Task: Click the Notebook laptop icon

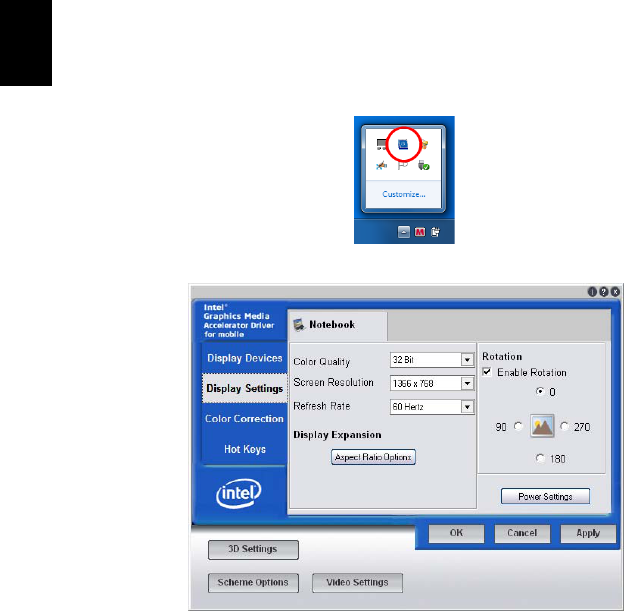Action: (x=299, y=324)
